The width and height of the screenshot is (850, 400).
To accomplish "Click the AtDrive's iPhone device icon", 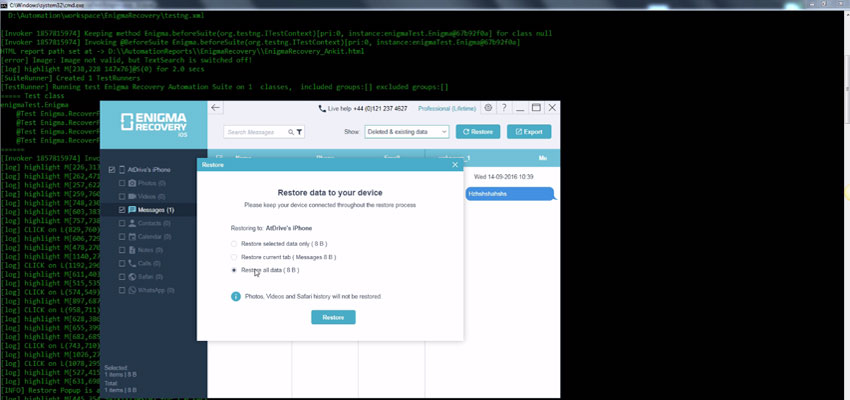I will [122, 170].
